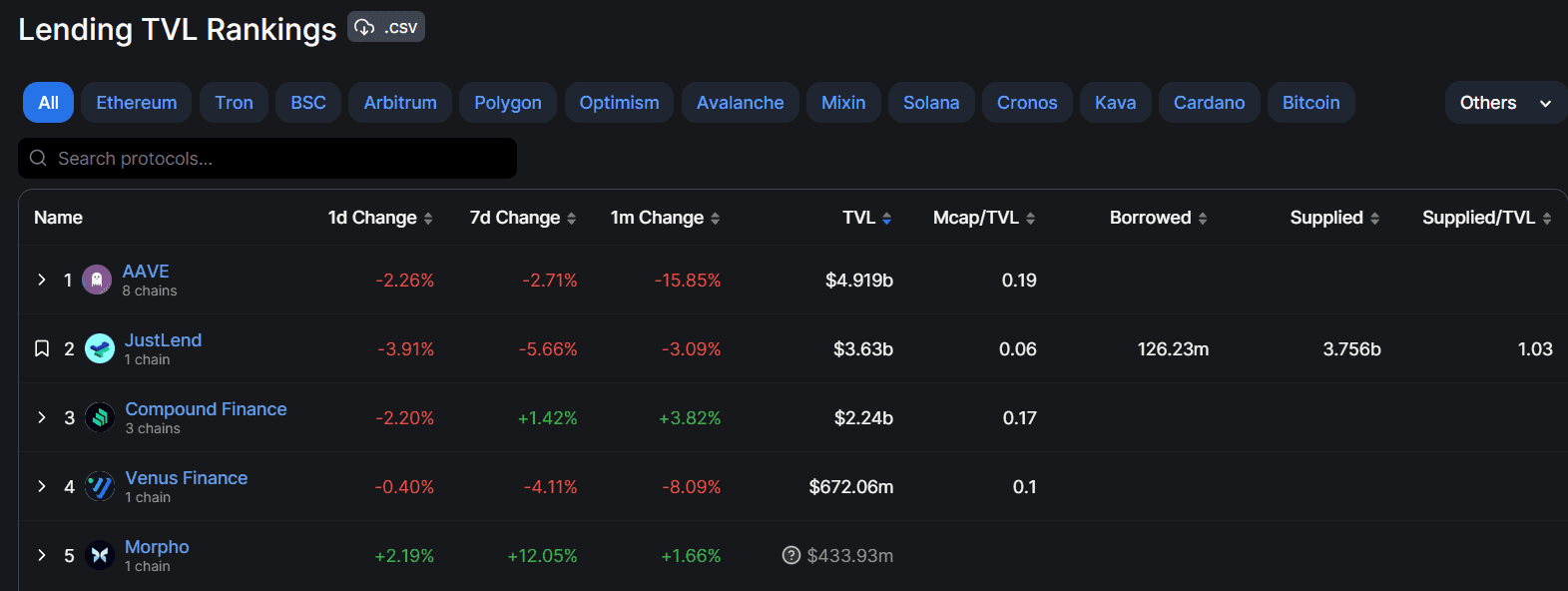Filter by Optimism chain
Image resolution: width=1568 pixels, height=591 pixels.
click(x=620, y=103)
